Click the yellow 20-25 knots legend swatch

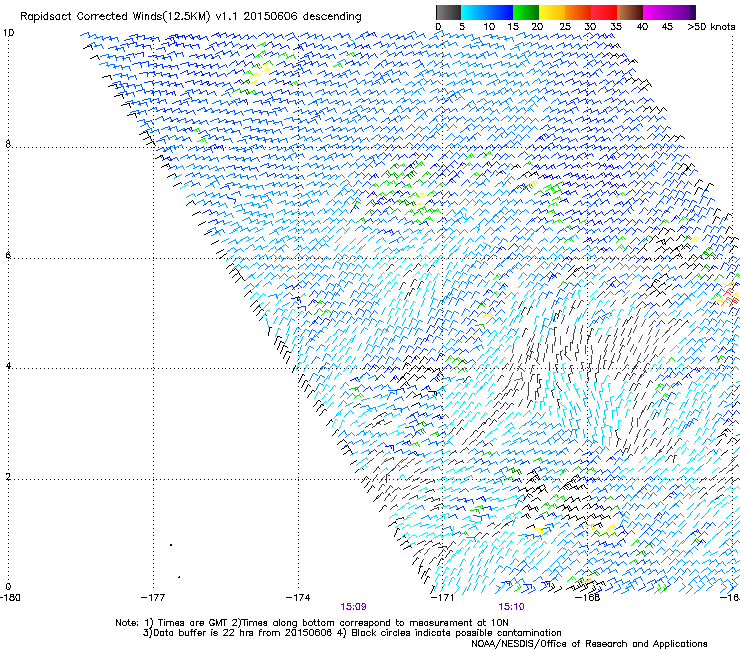552,12
